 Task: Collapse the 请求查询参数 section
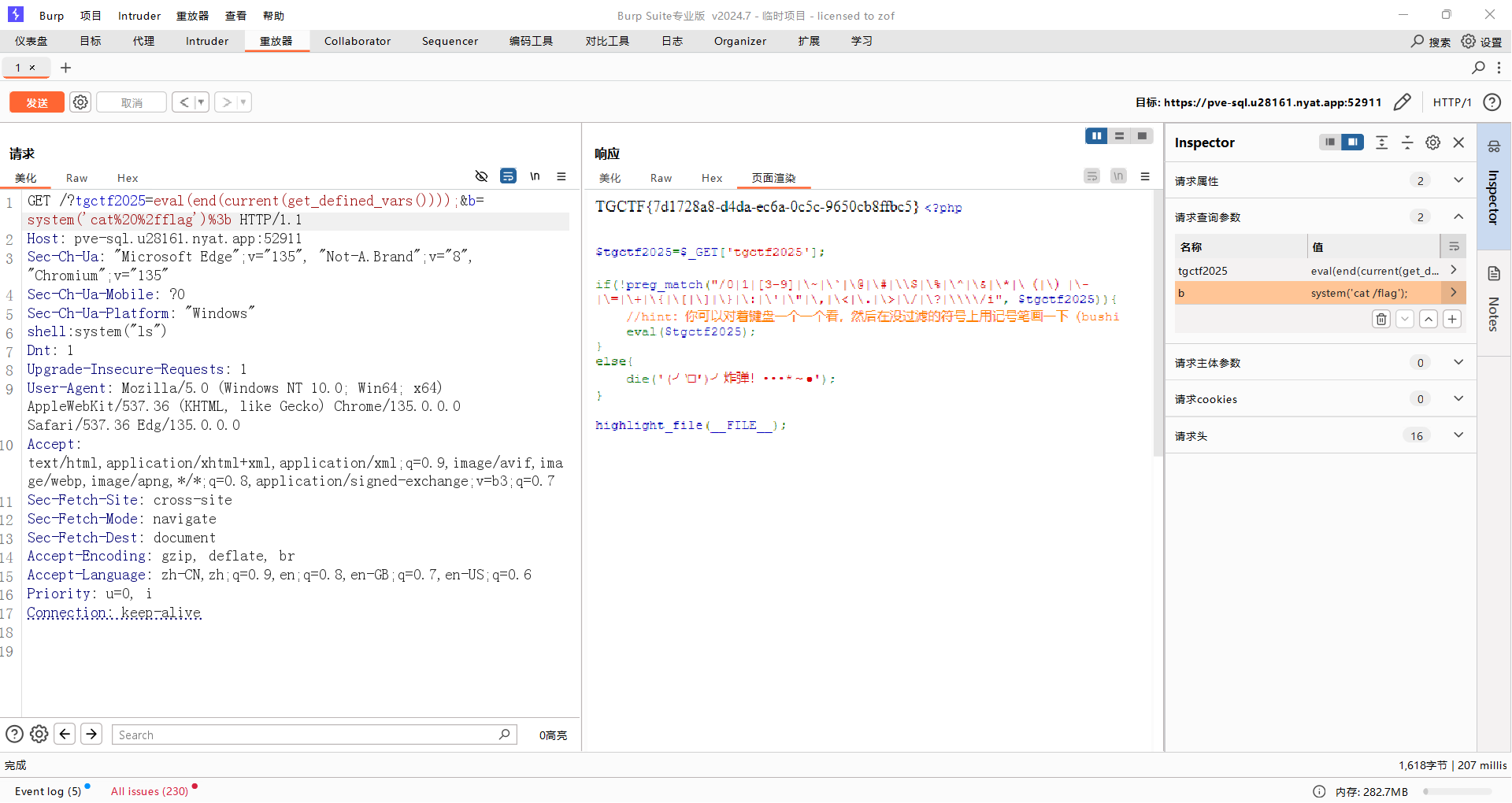pos(1458,216)
